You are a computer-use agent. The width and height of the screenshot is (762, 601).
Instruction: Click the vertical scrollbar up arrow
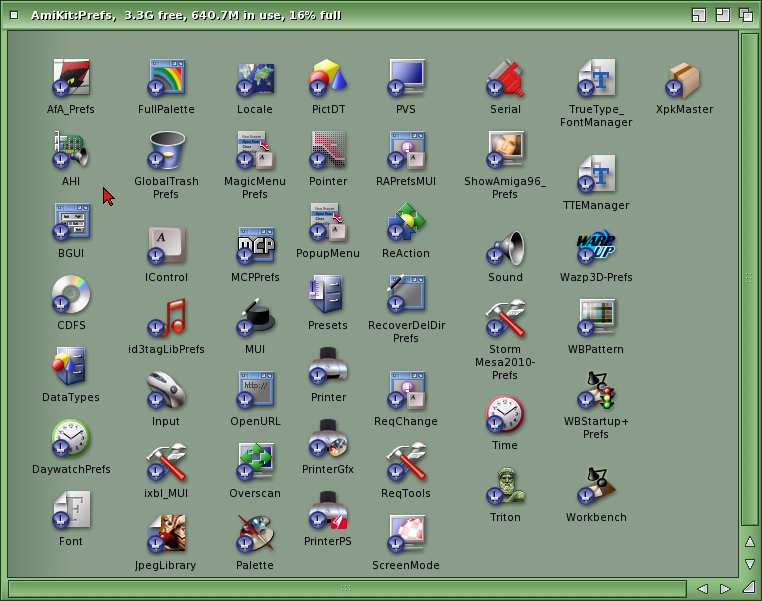750,542
